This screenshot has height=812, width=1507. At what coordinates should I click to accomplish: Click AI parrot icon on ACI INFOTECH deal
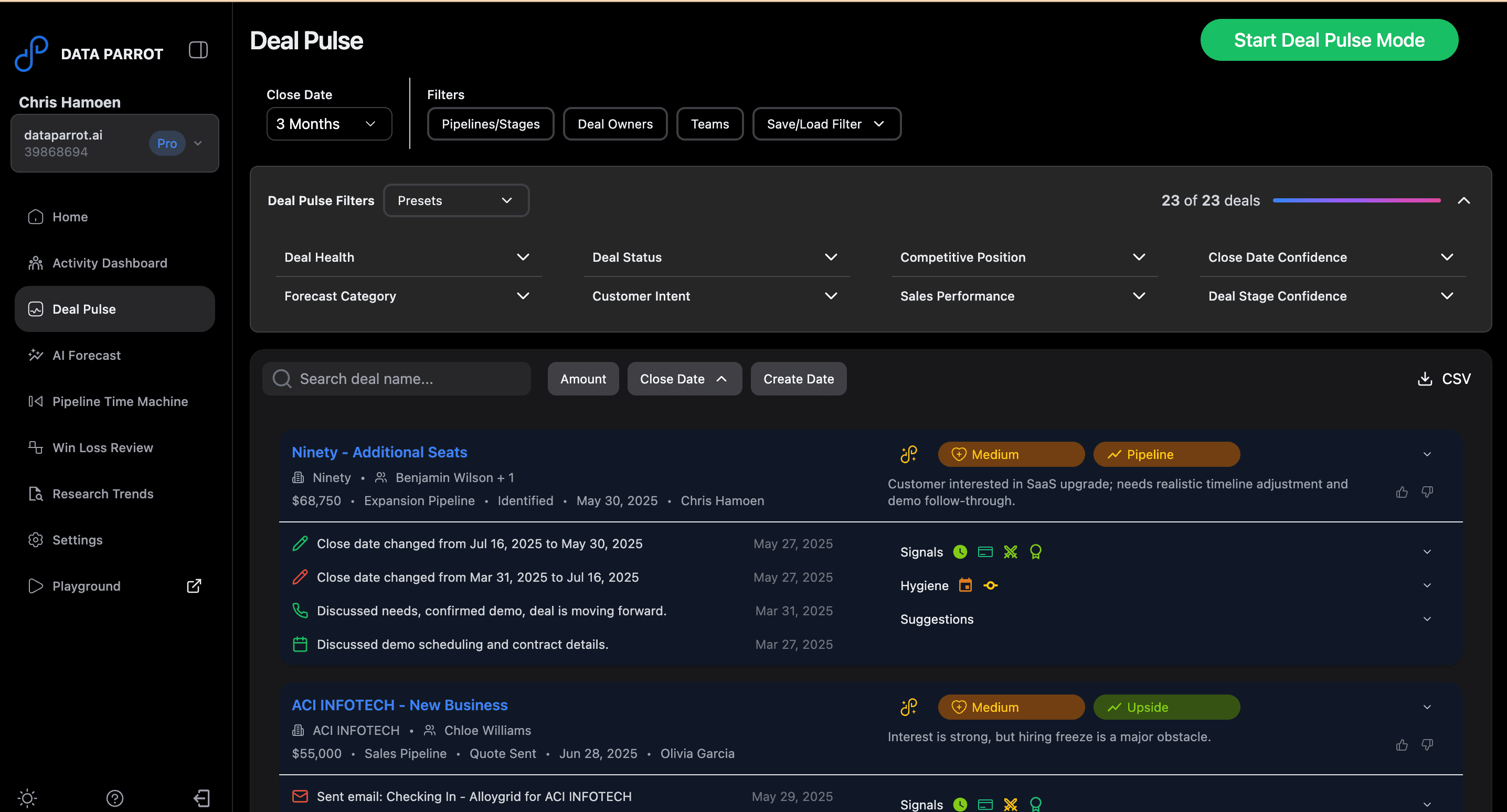[x=908, y=707]
